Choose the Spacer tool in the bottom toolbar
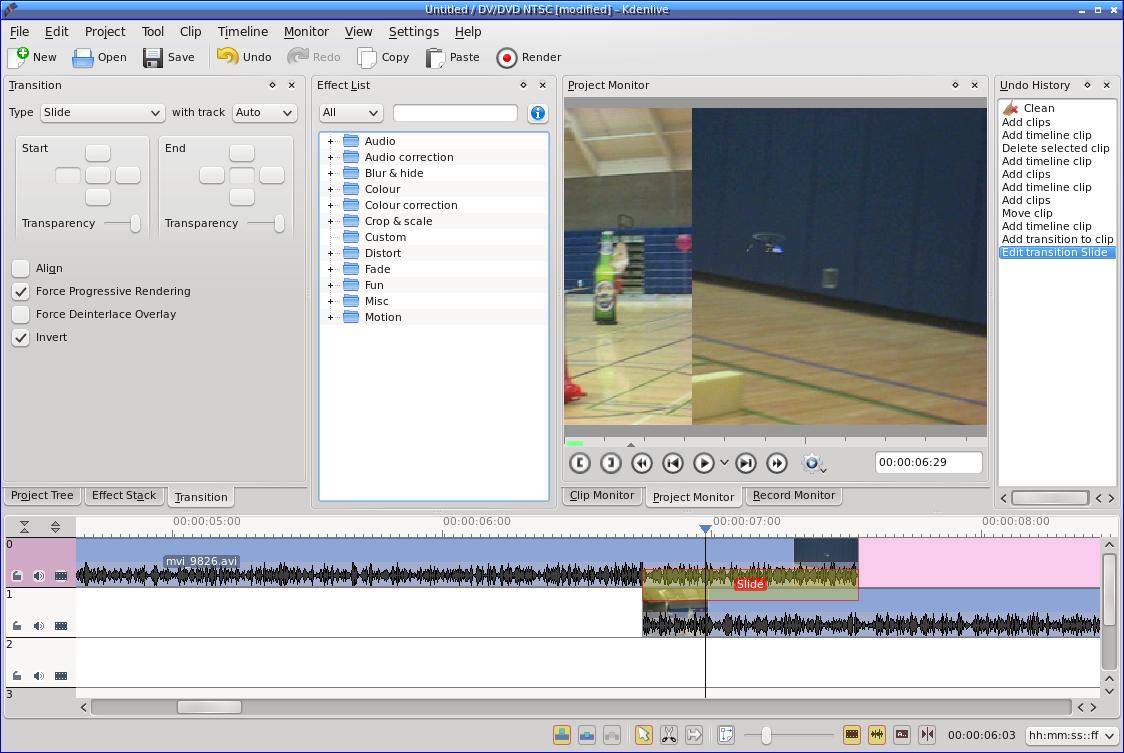This screenshot has width=1124, height=753. (694, 734)
